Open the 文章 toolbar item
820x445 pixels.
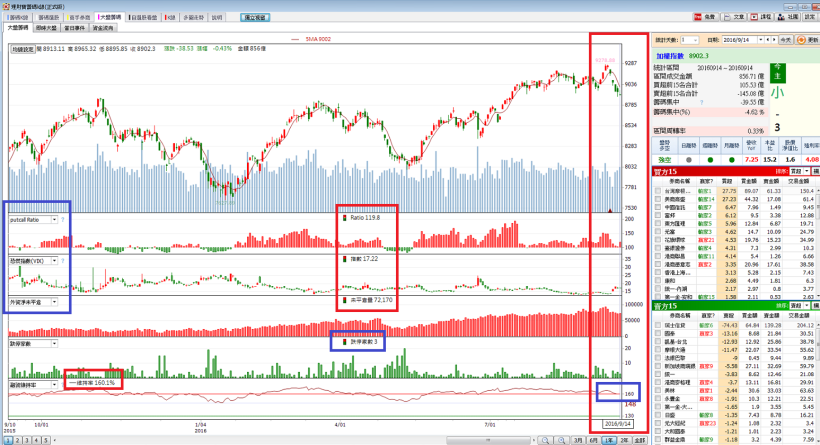(x=734, y=17)
